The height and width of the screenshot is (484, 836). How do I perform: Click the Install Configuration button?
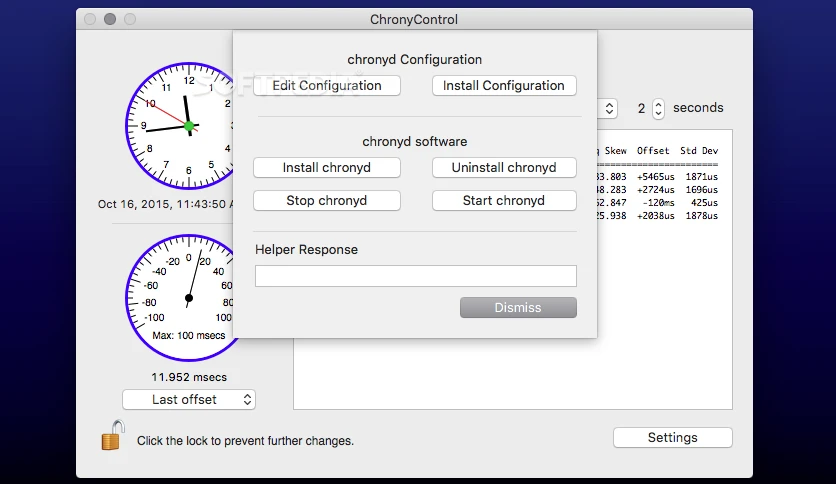pyautogui.click(x=504, y=86)
